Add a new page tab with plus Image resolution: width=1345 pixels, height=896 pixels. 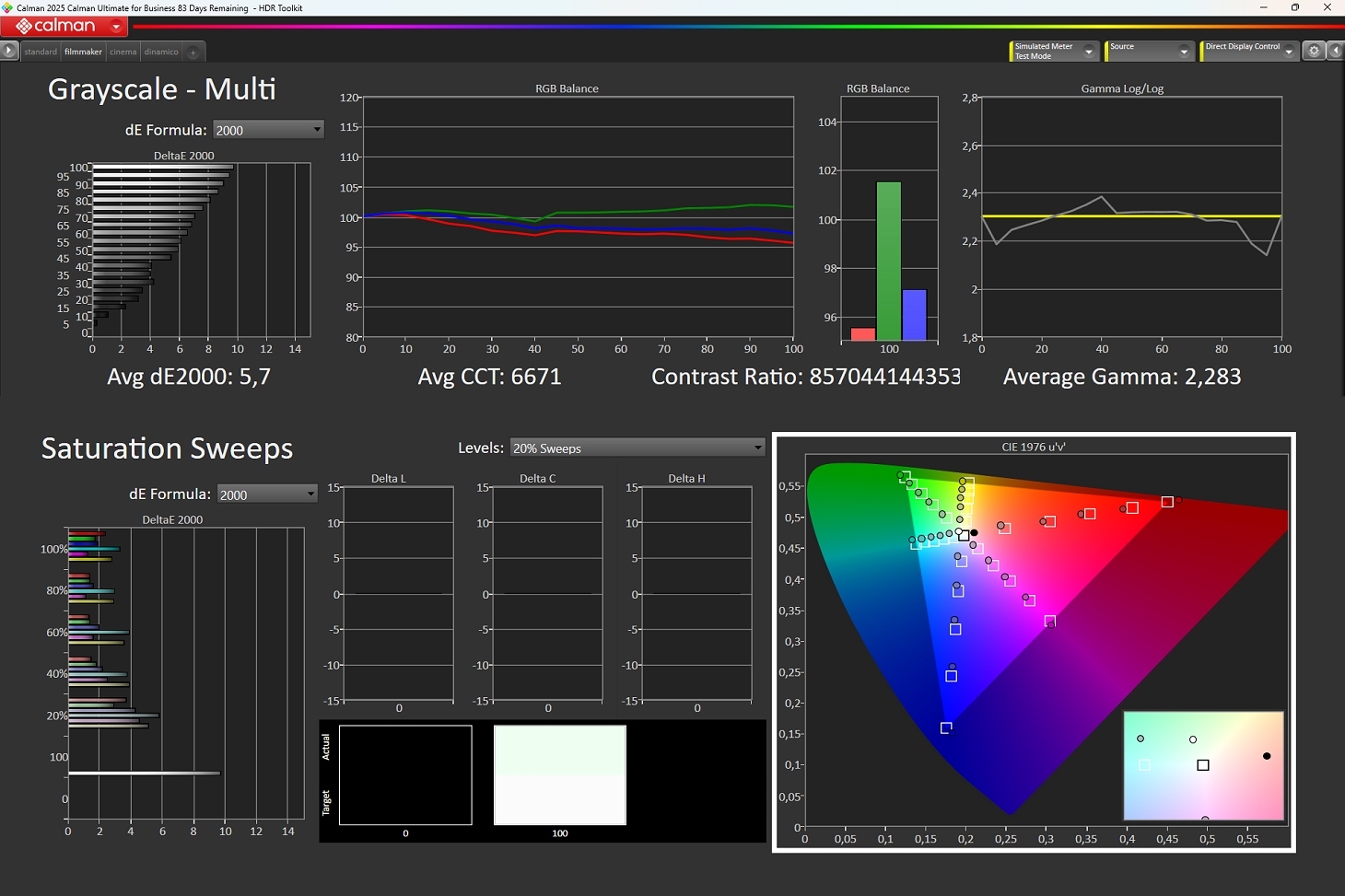tap(193, 52)
